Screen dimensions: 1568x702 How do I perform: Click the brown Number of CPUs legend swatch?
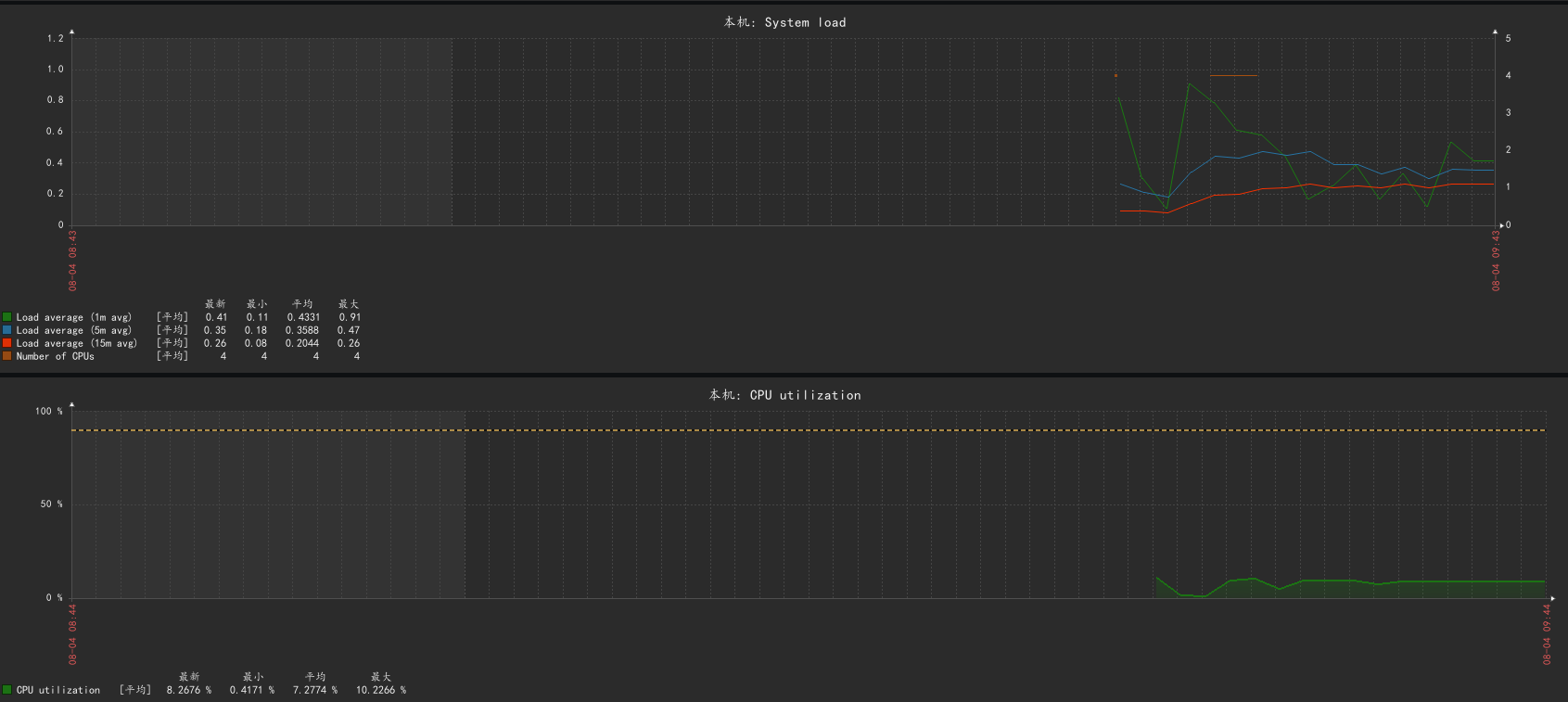[6, 356]
